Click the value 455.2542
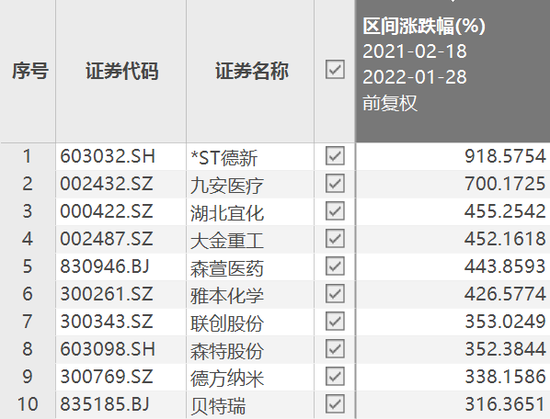 click(x=505, y=211)
